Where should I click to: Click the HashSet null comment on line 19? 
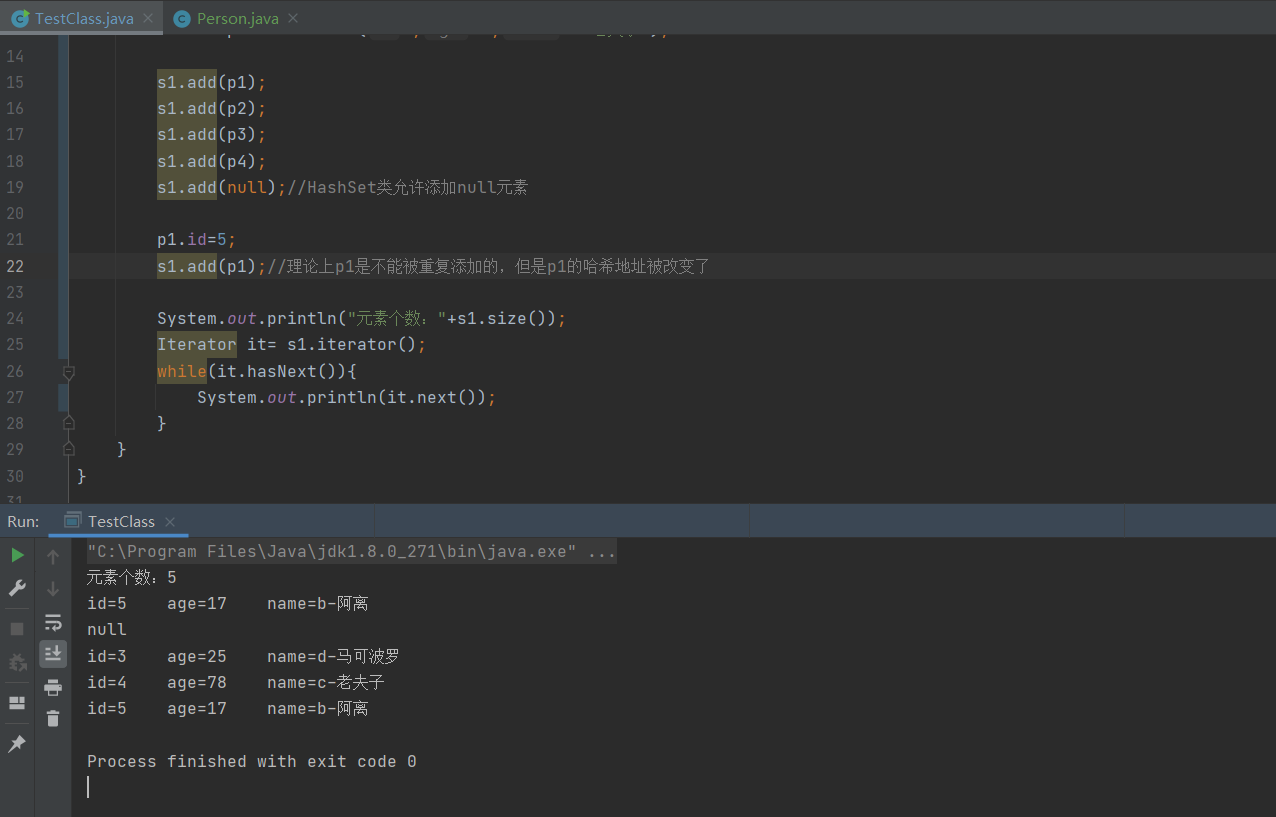click(x=407, y=187)
